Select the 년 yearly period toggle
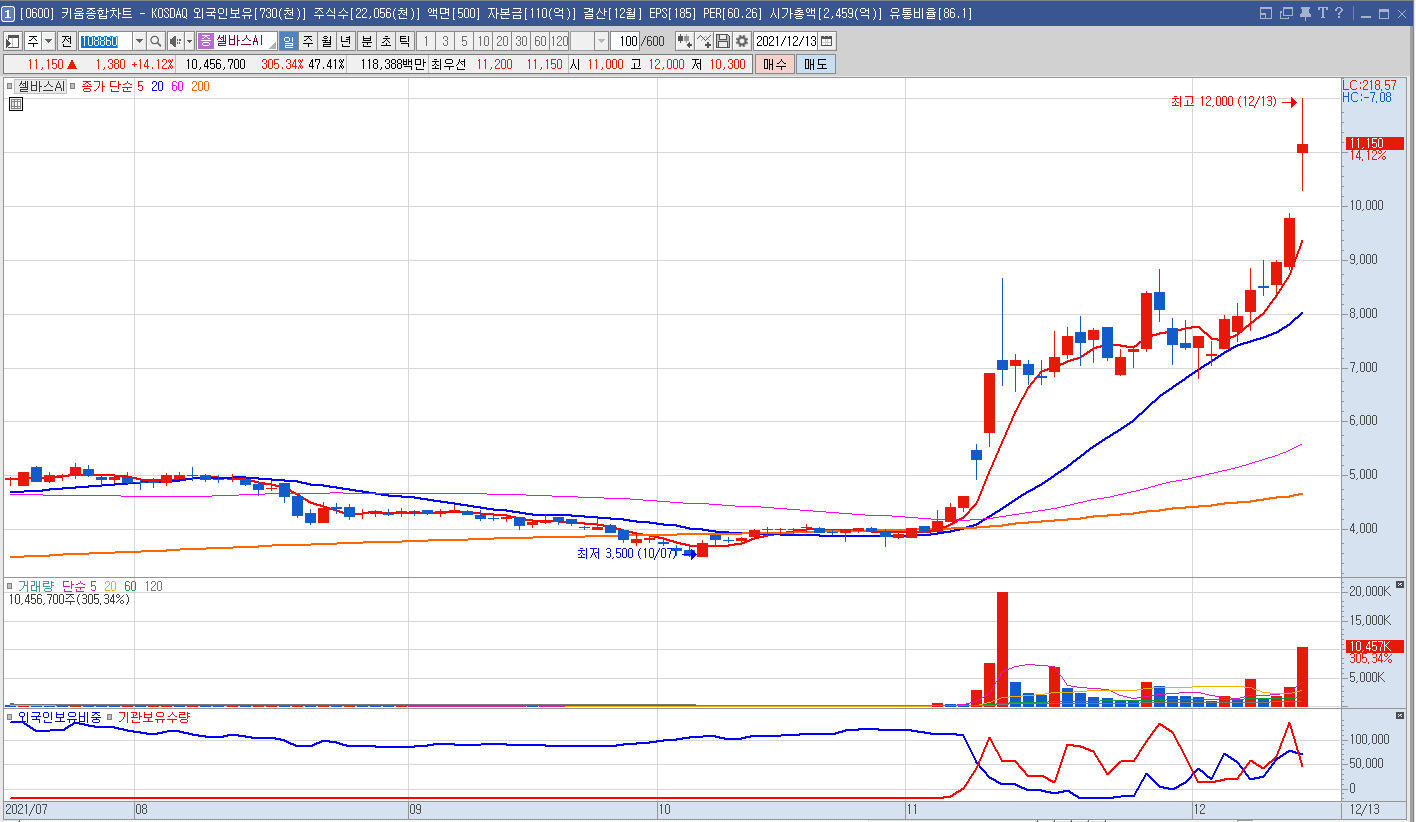The height and width of the screenshot is (822, 1416). tap(345, 41)
